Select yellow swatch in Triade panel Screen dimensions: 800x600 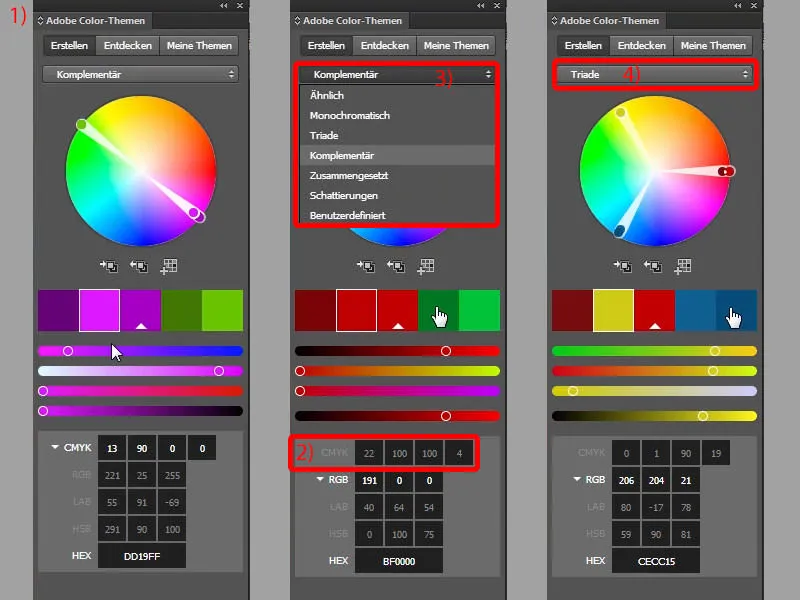613,310
